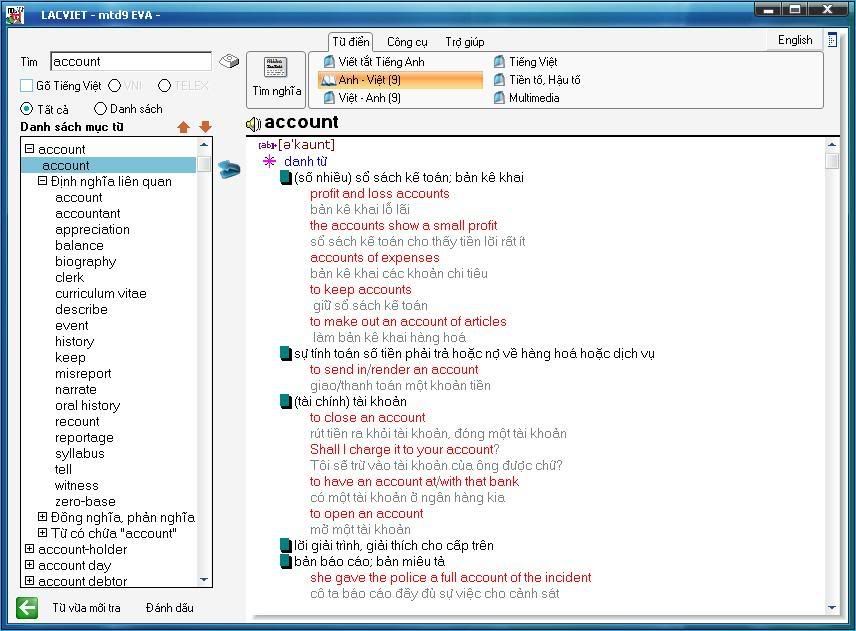Click green marker before lời giải trình definition
856x631 pixels.
point(286,545)
